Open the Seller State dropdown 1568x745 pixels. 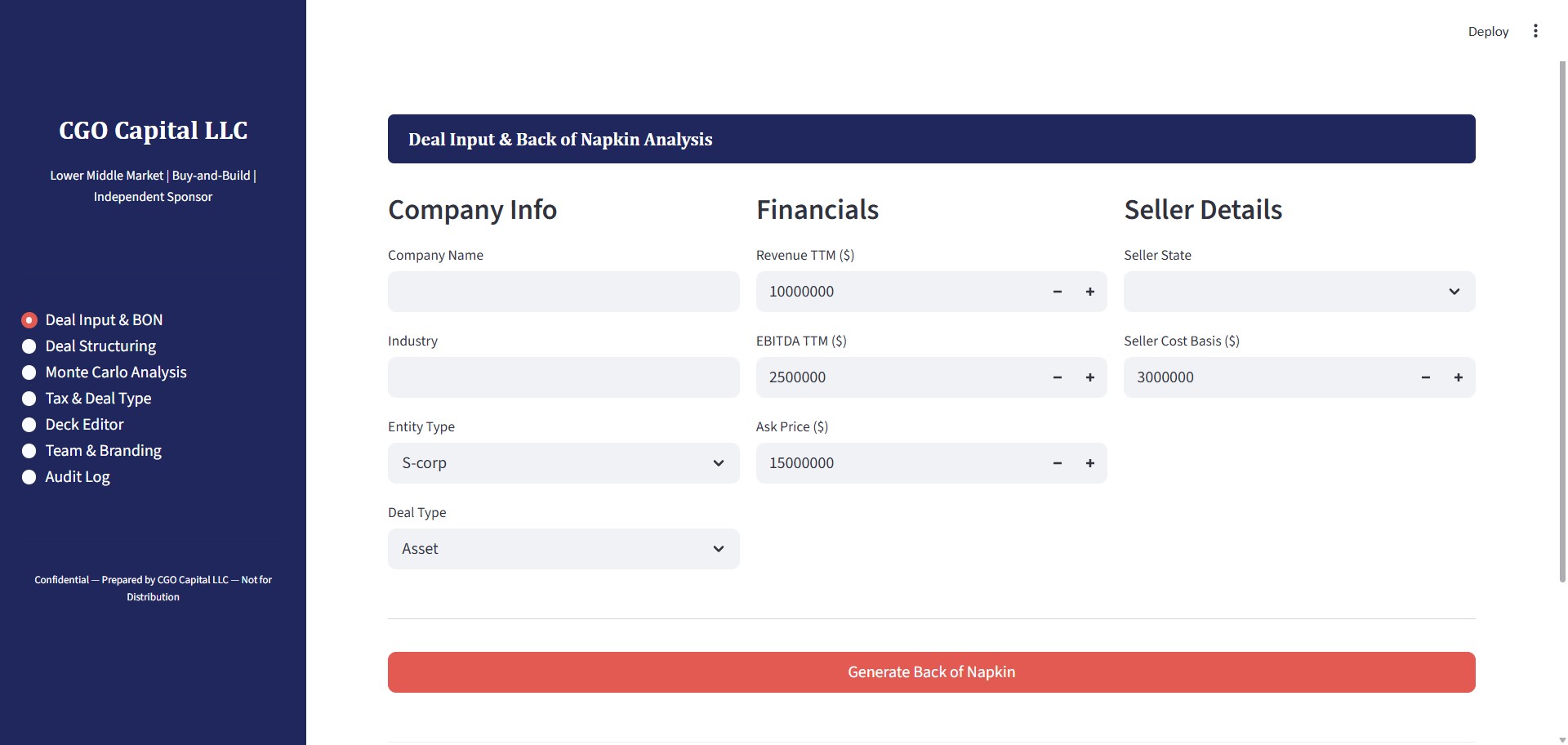[x=1298, y=292]
